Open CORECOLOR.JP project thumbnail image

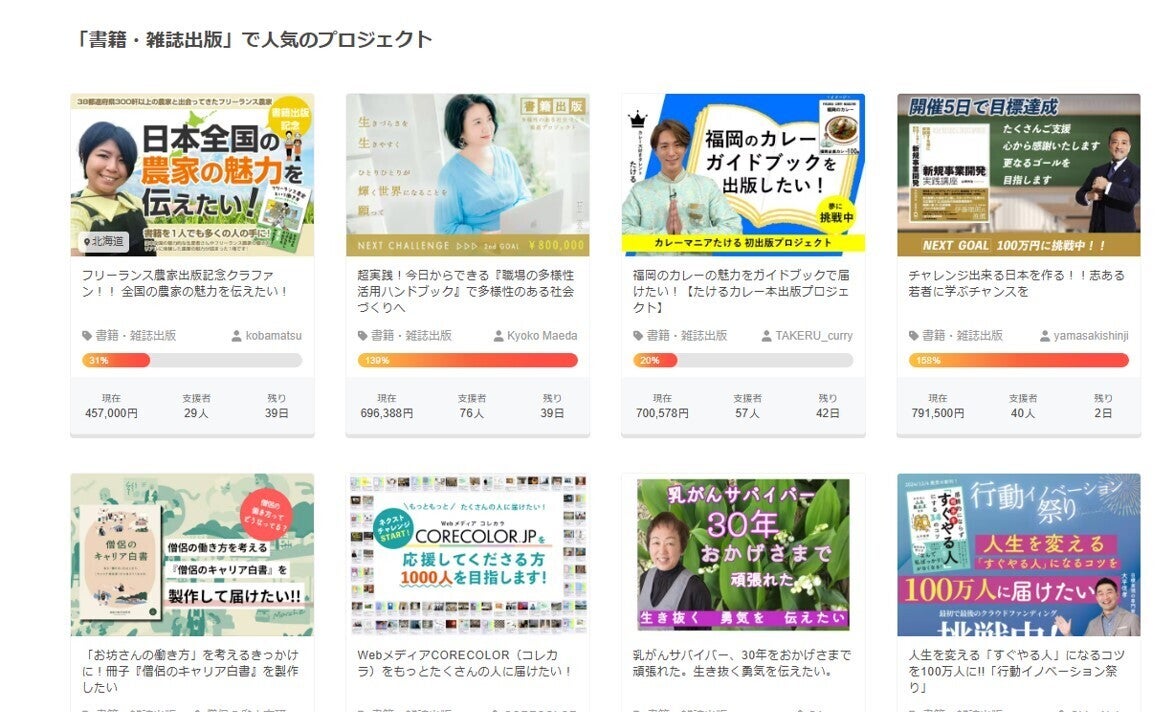(468, 555)
